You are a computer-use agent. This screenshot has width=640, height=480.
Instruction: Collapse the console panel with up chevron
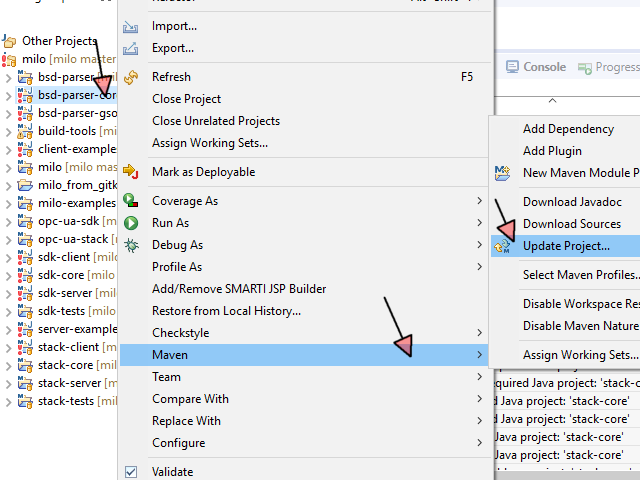click(552, 100)
